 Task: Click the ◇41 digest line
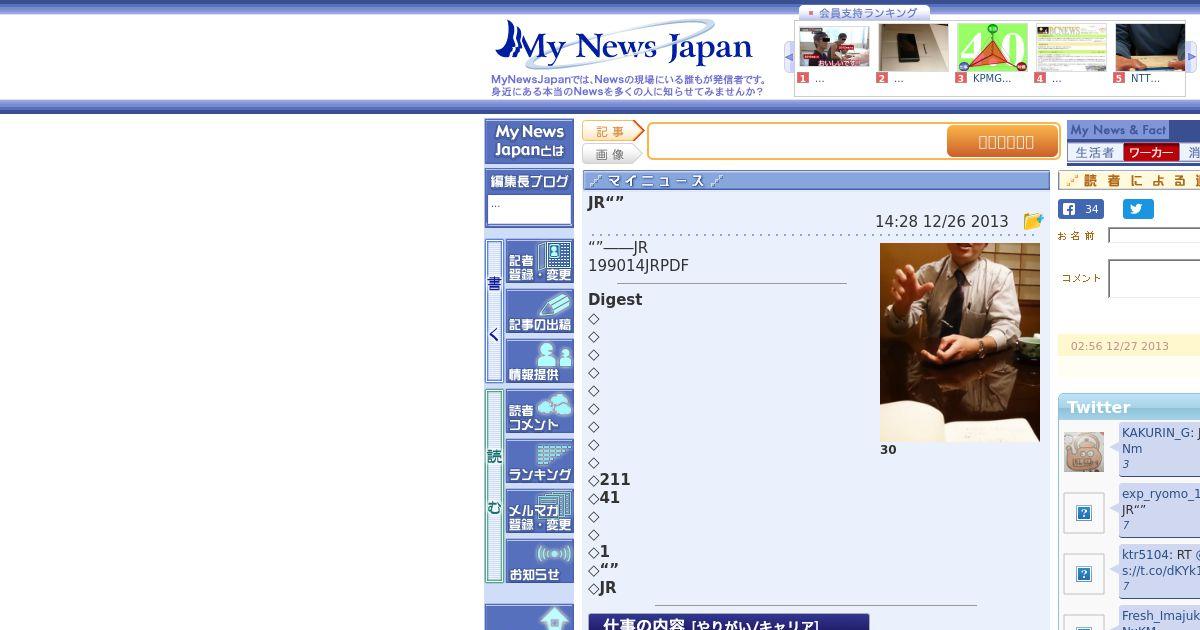(x=604, y=498)
